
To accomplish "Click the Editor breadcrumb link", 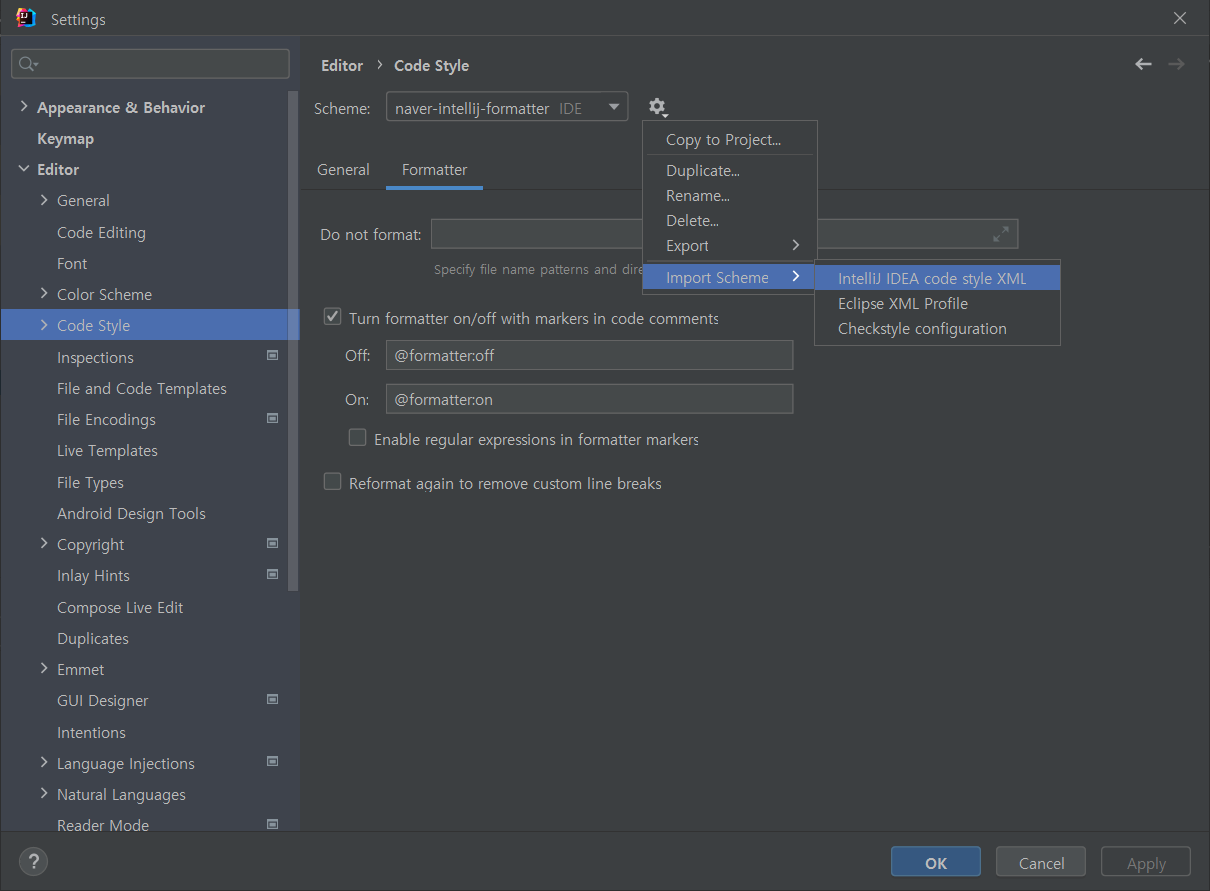I will (x=342, y=65).
